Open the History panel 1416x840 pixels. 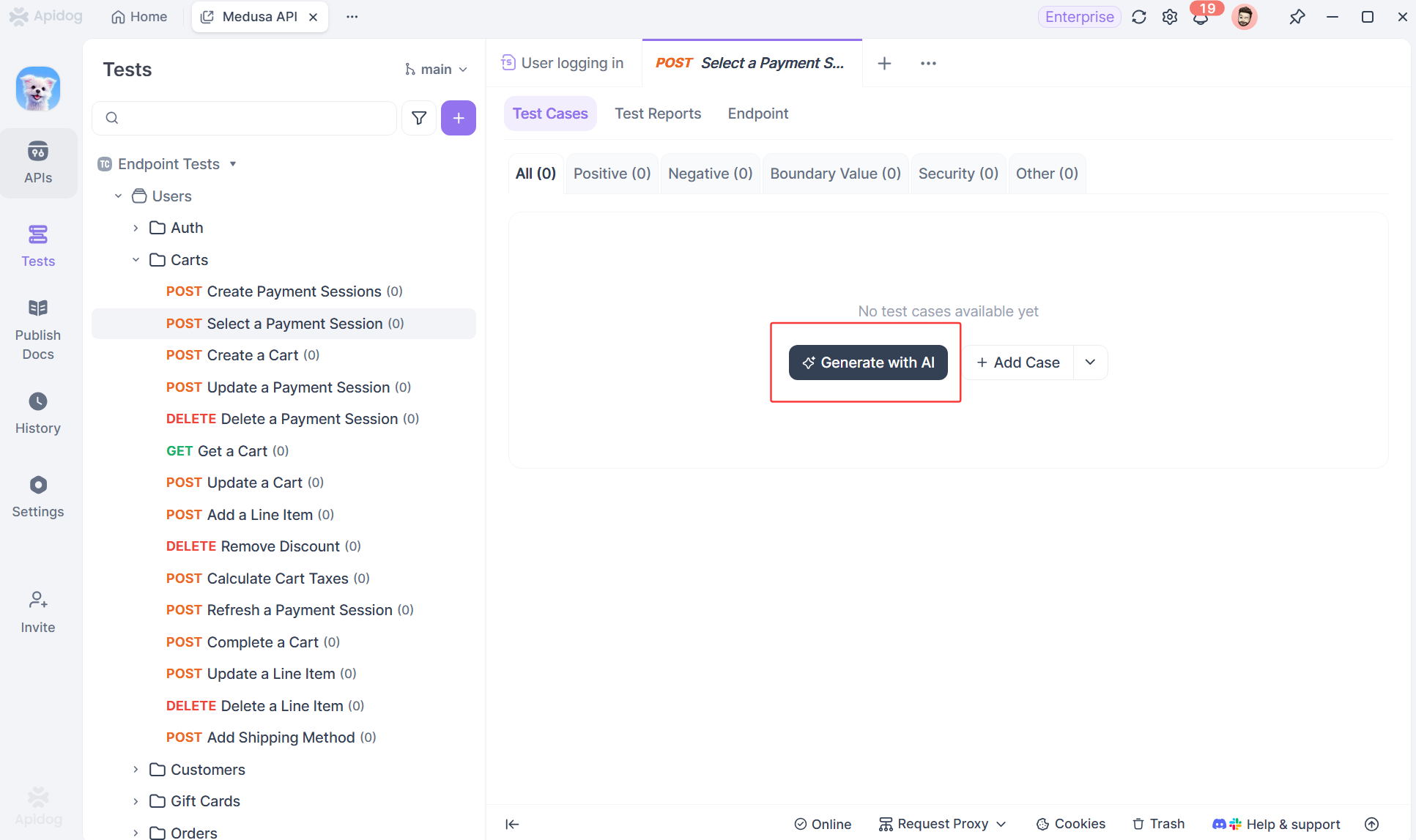pyautogui.click(x=38, y=412)
